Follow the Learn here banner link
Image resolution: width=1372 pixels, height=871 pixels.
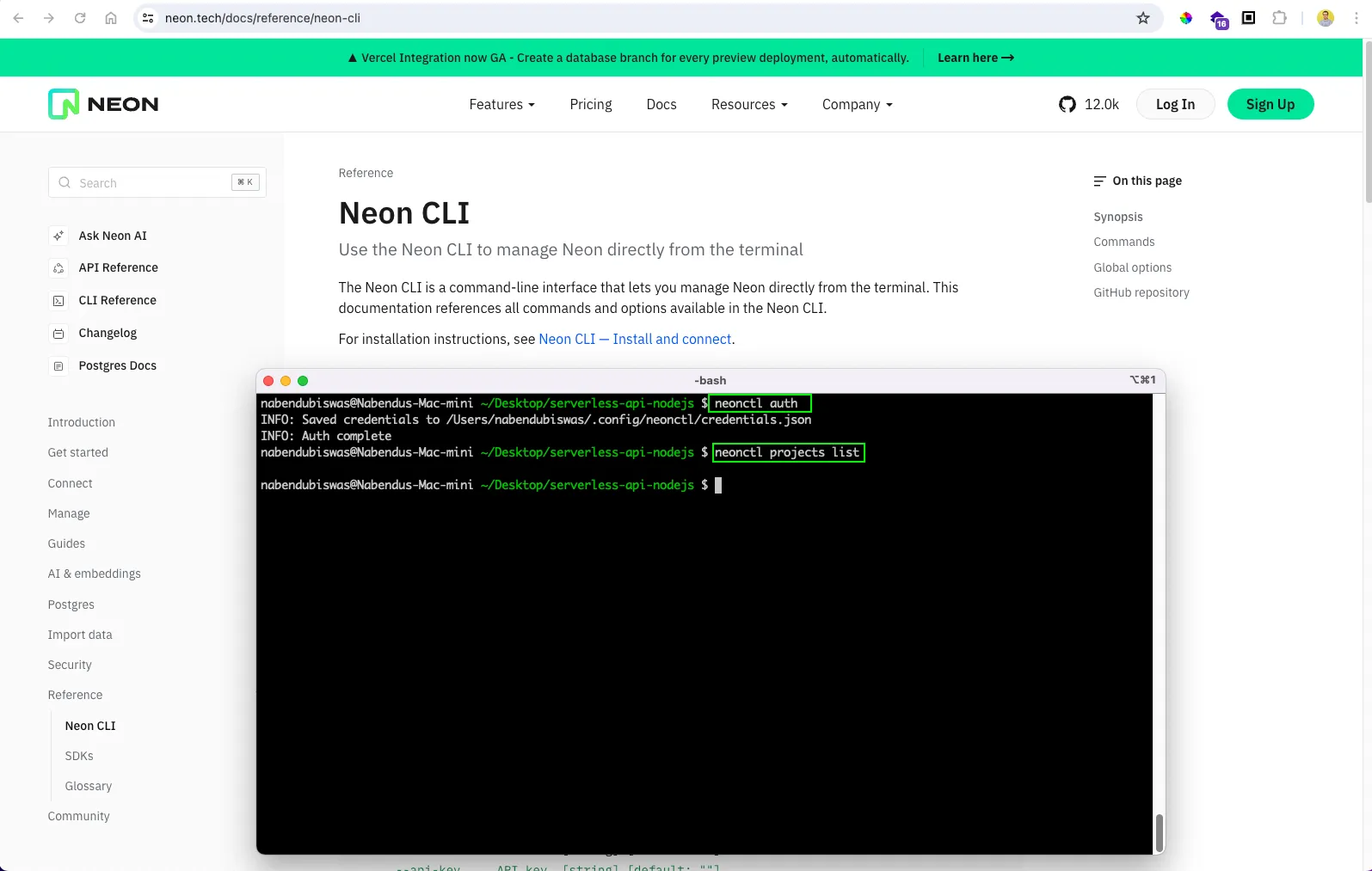pos(975,58)
